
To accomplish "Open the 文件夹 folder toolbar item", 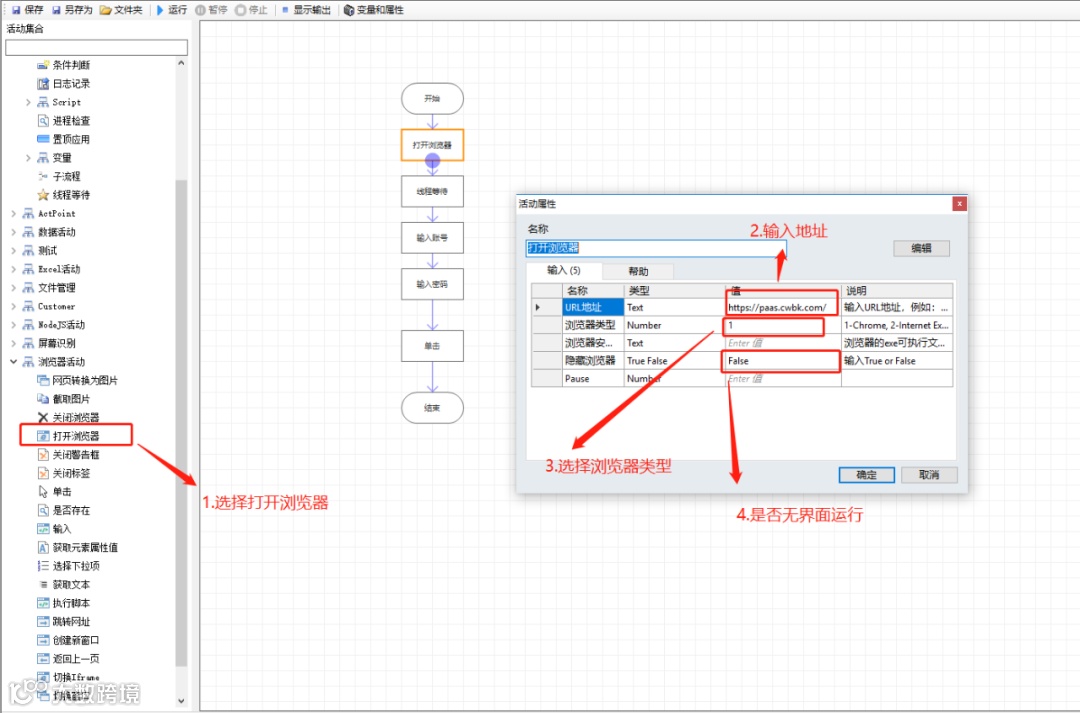I will pyautogui.click(x=121, y=10).
